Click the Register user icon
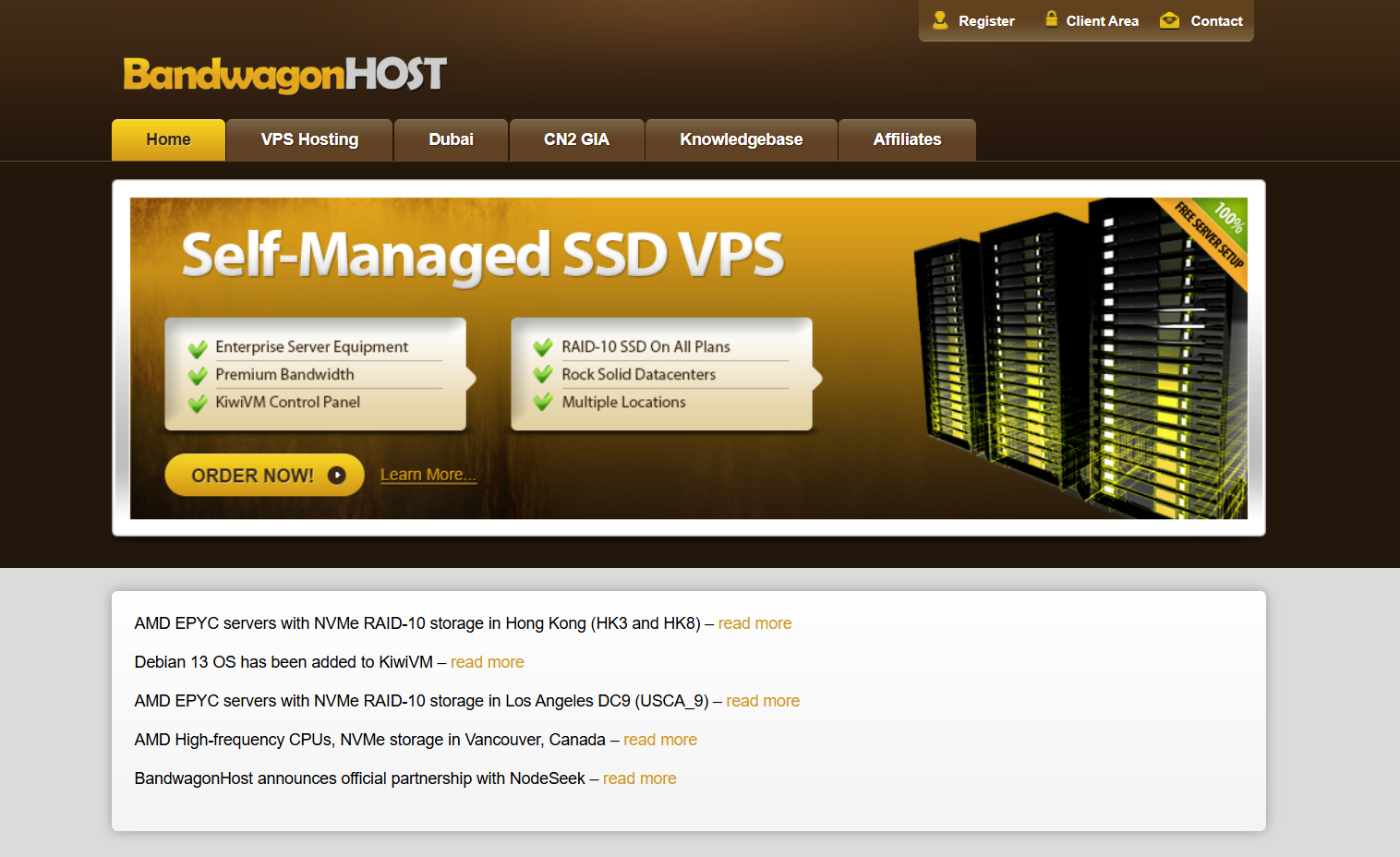Image resolution: width=1400 pixels, height=857 pixels. (940, 20)
